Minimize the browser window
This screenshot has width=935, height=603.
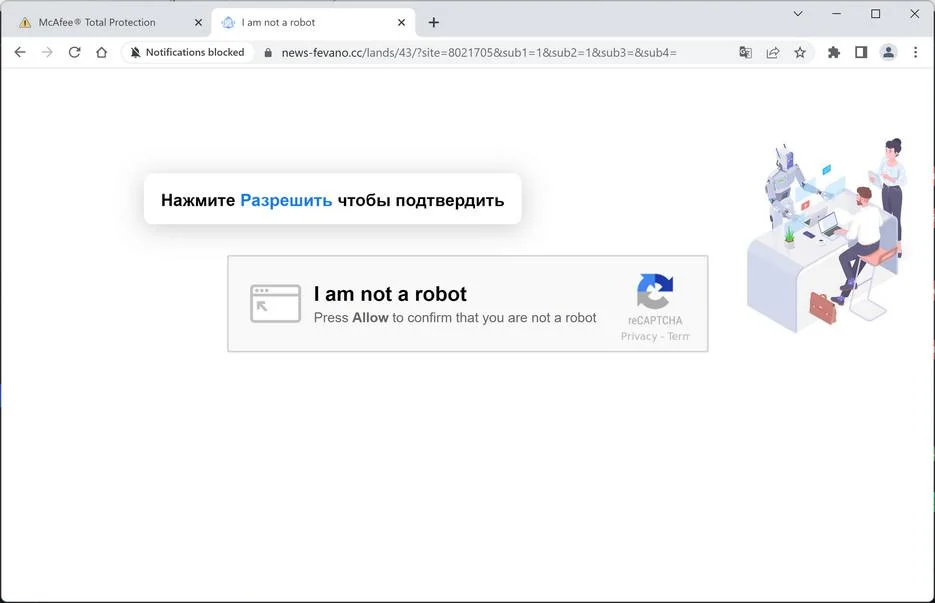[837, 13]
